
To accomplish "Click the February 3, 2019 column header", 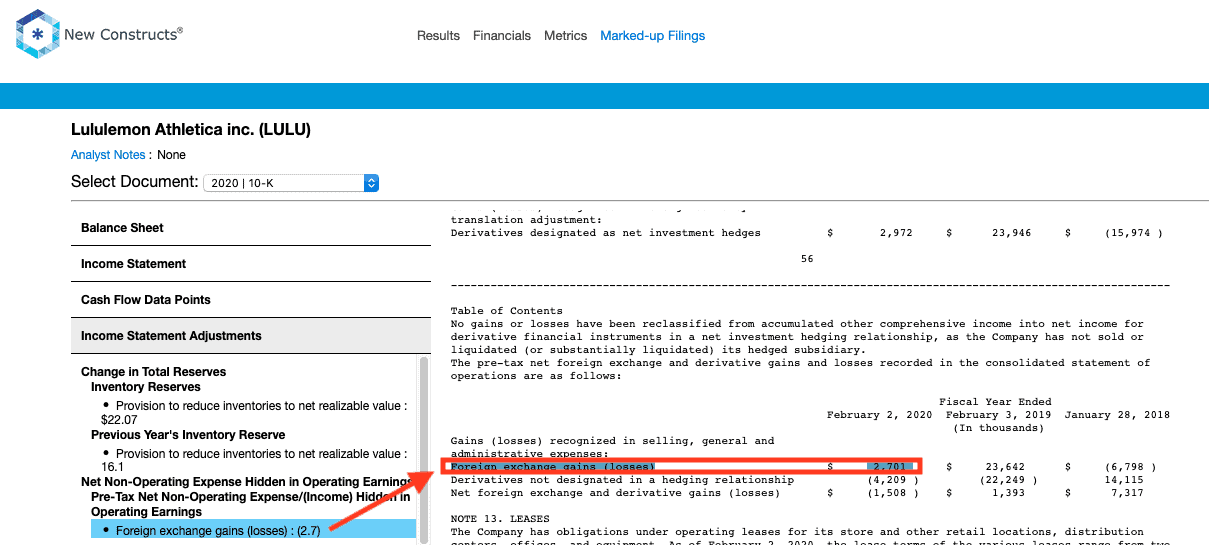I will tap(998, 415).
